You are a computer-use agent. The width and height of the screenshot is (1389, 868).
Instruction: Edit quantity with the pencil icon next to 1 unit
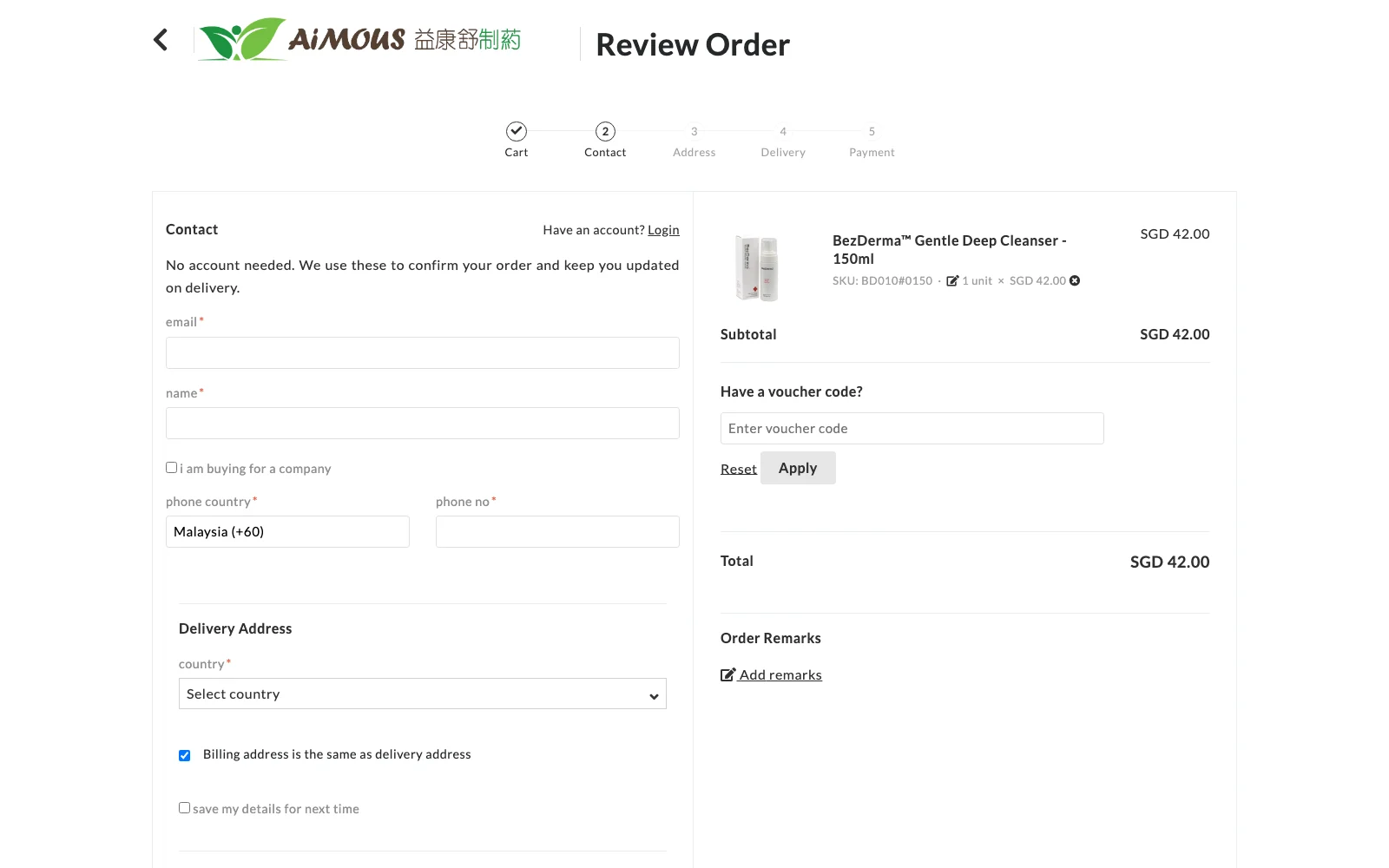[x=952, y=280]
